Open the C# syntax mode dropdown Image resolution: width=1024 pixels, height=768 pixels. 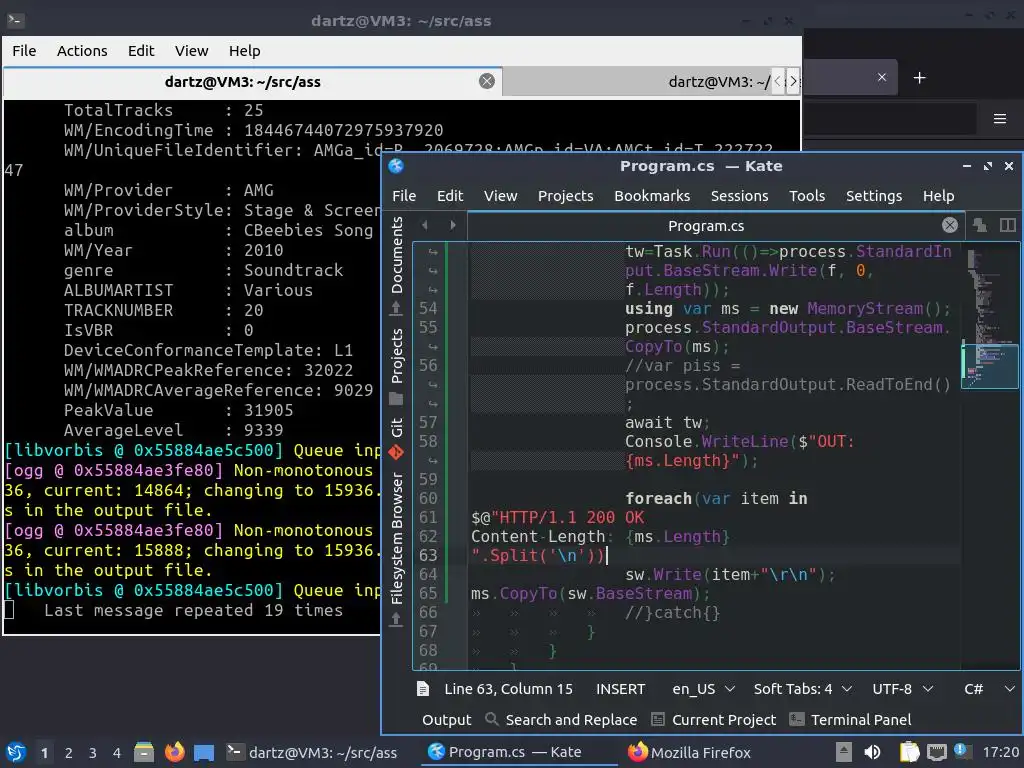tap(989, 689)
